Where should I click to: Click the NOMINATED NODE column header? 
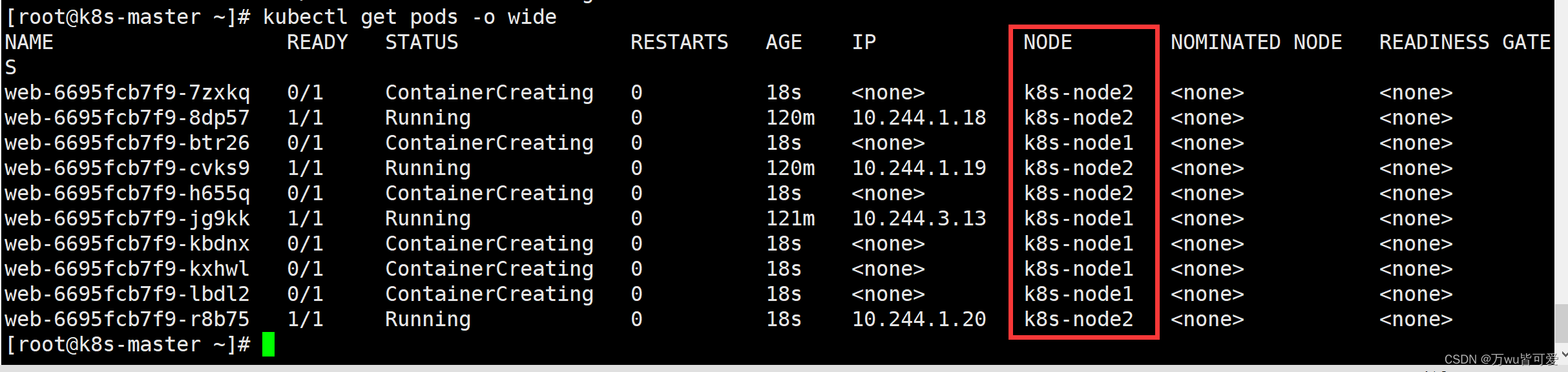(1256, 42)
